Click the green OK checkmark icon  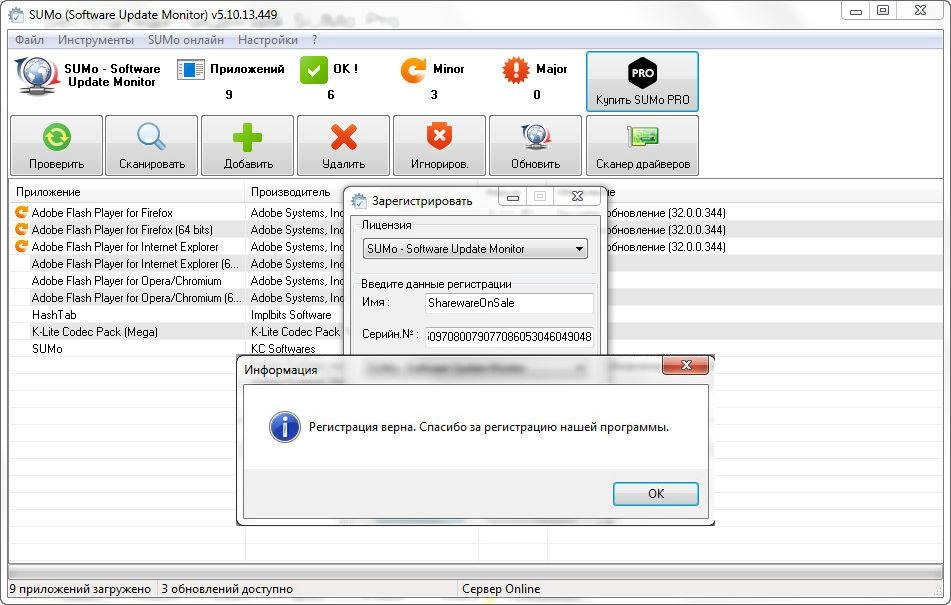[x=314, y=70]
